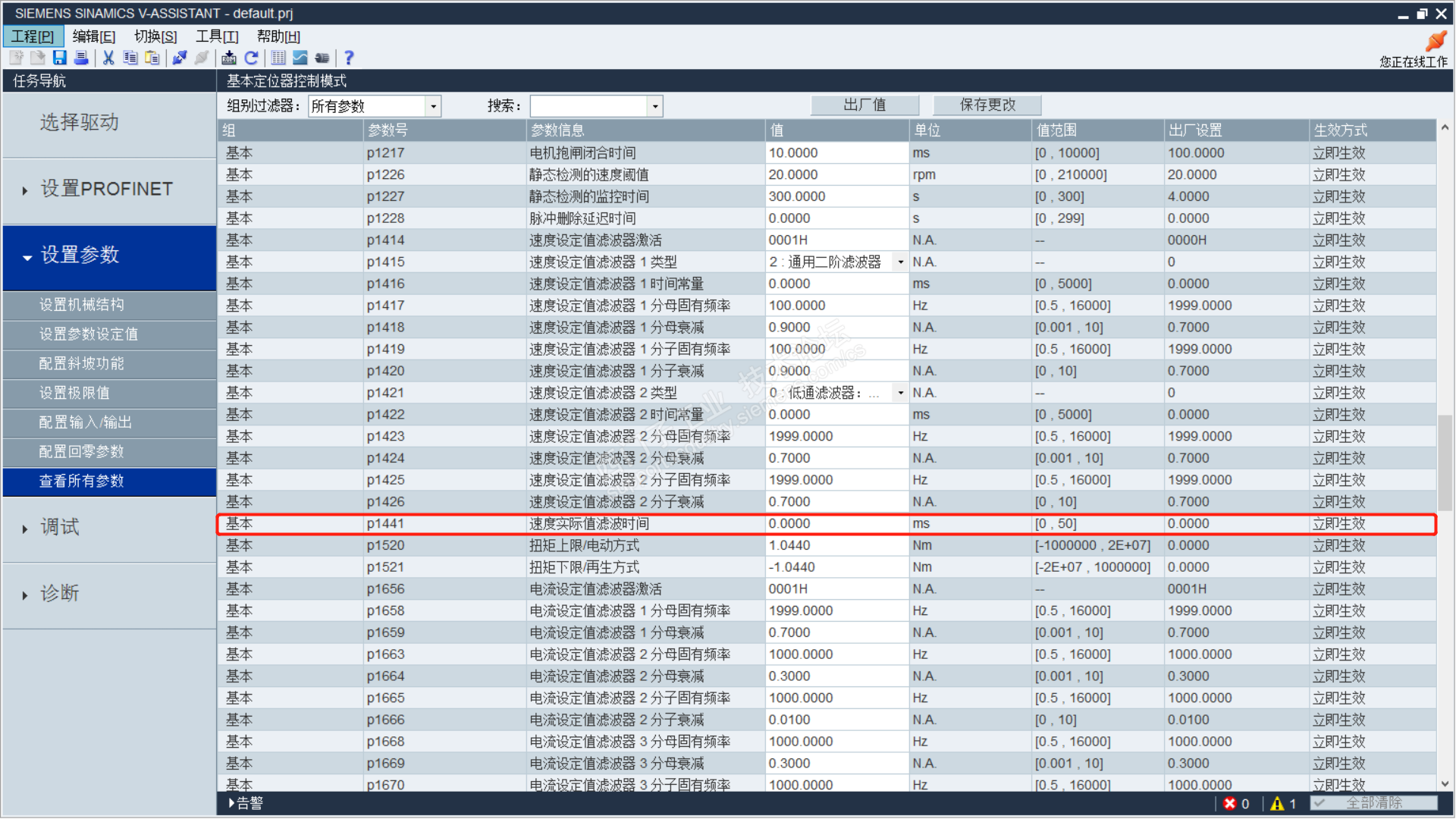Click the Save project floppy icon
Screen dimensions: 1456x819
pos(59,58)
